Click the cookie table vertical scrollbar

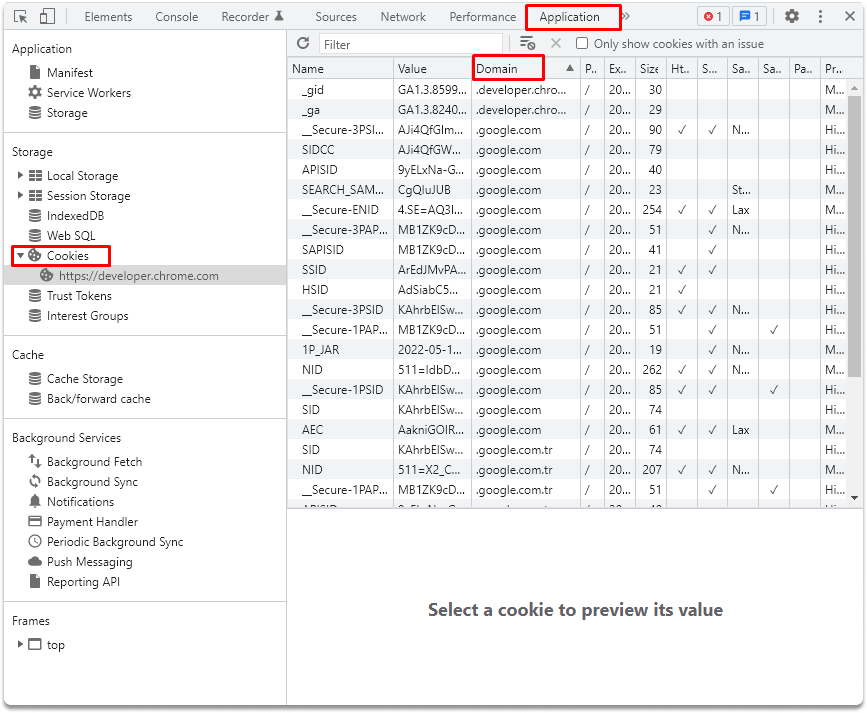855,237
